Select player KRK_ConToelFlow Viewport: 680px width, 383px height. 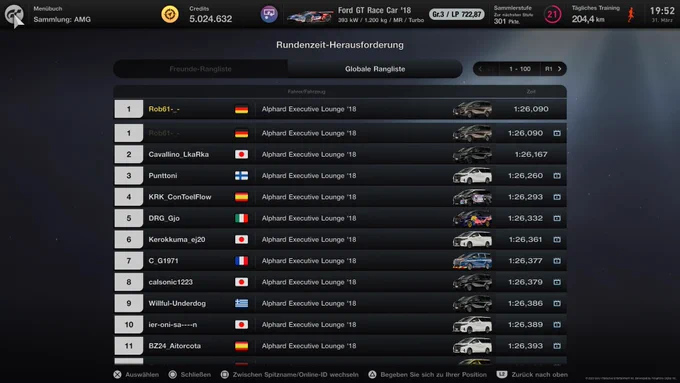180,197
